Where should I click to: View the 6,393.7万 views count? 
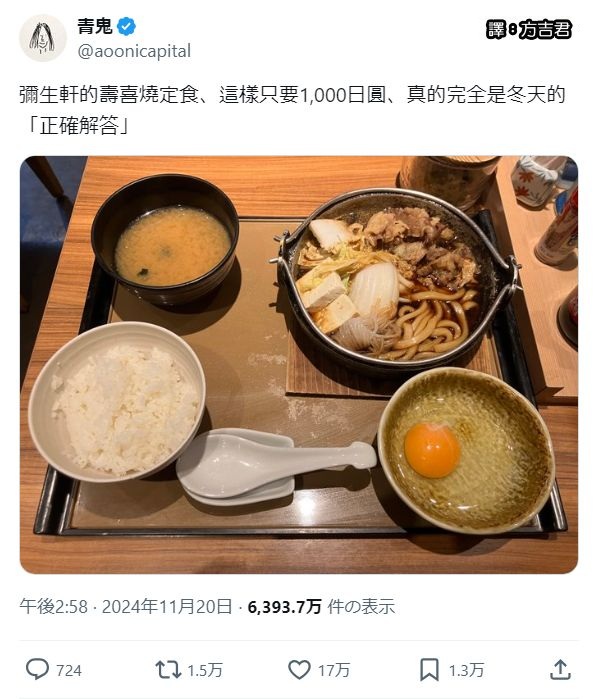(x=285, y=607)
